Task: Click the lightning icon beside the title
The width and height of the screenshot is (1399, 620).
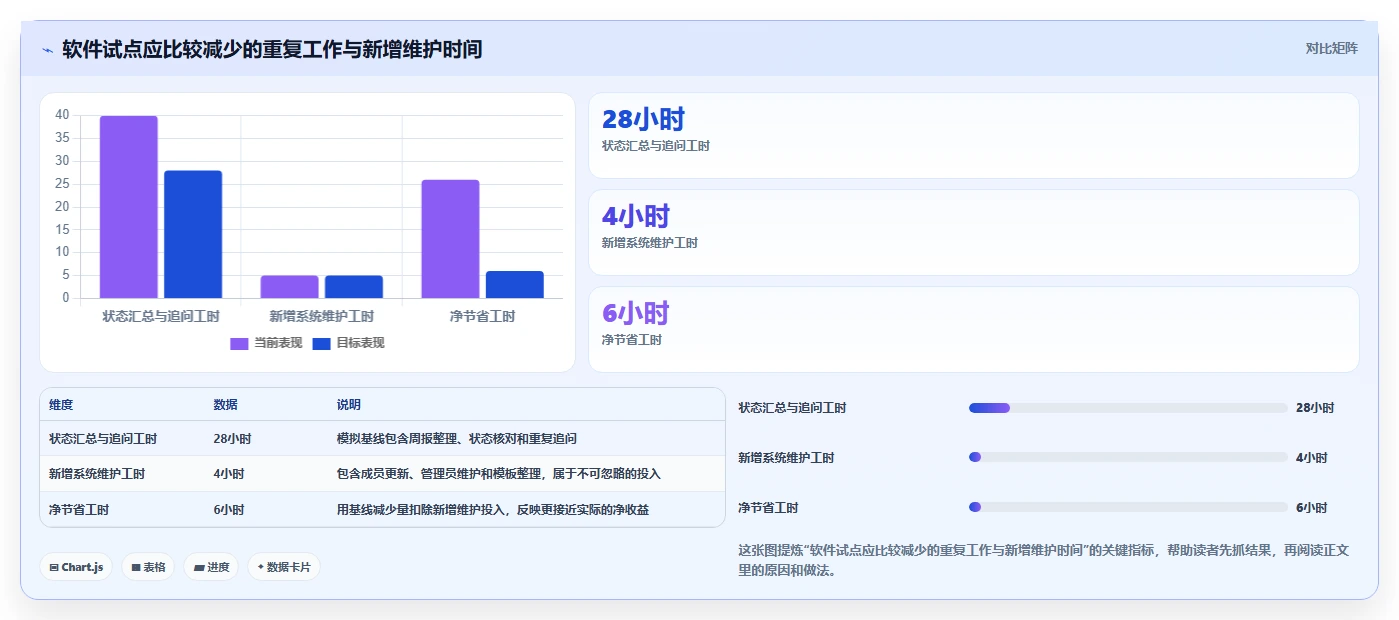Action: coord(48,50)
